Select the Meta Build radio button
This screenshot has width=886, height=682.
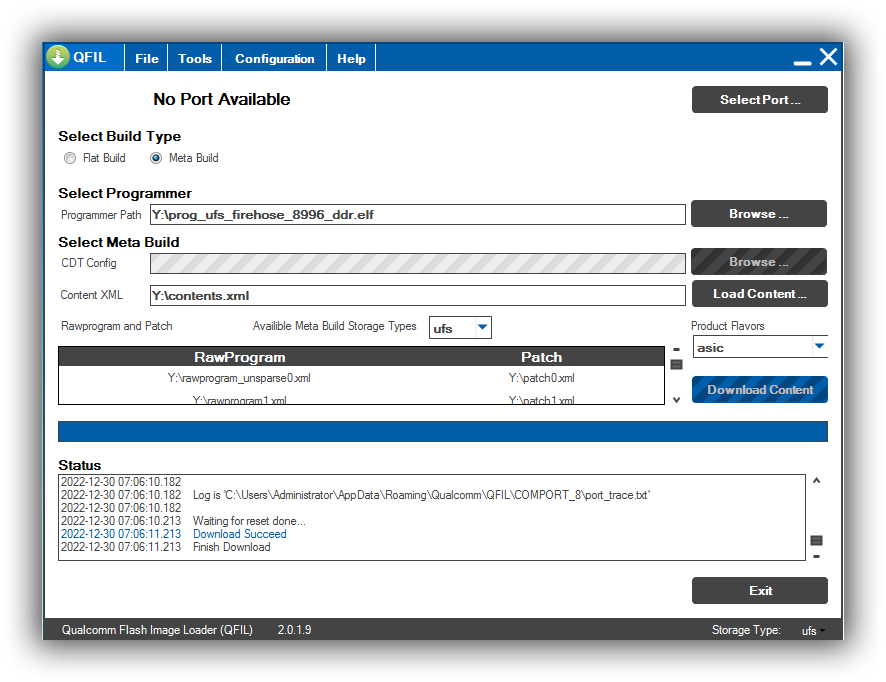(156, 158)
